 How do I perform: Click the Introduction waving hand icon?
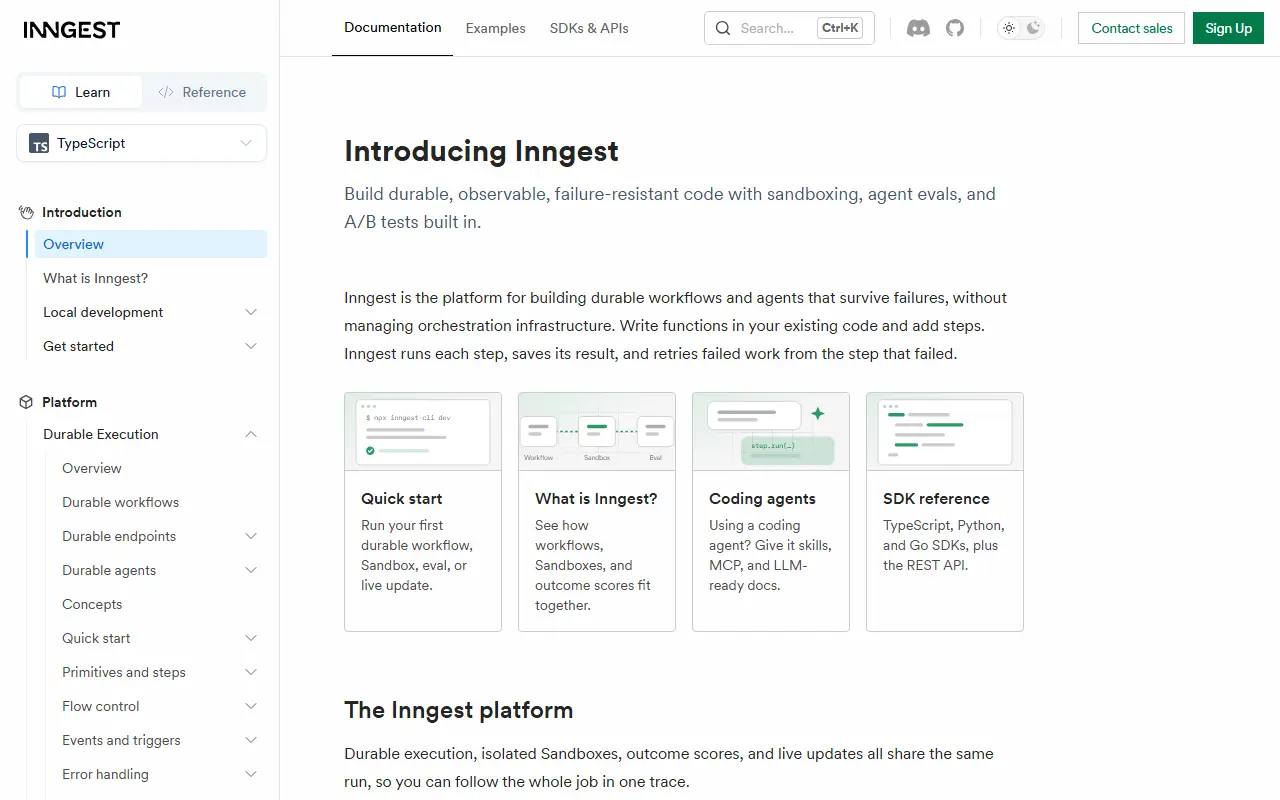[x=27, y=212]
